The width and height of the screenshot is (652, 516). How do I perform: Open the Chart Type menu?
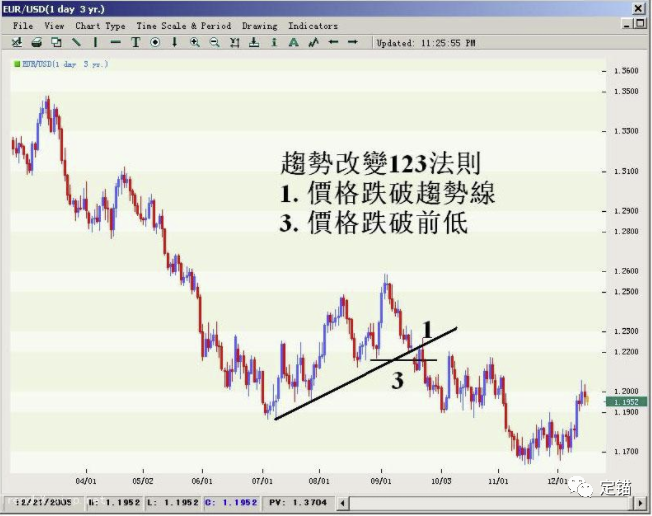100,26
